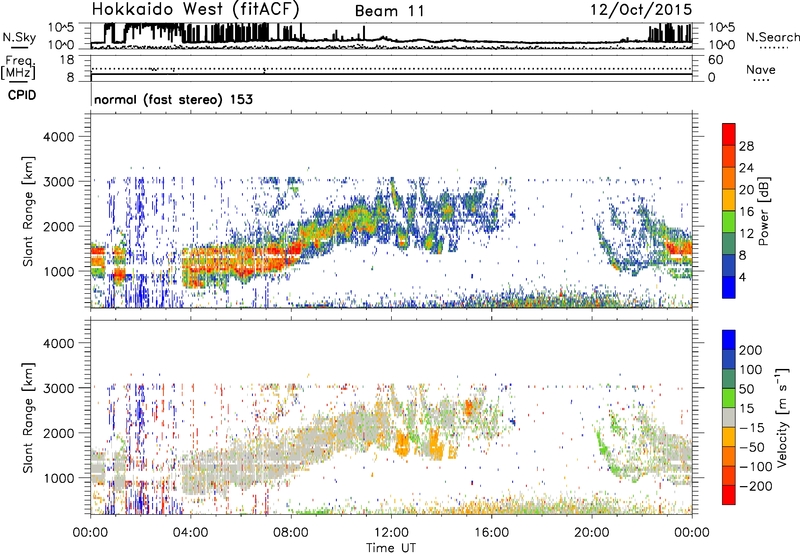Viewport: 800px width, 554px height.
Task: Click the '04:00' time axis label
Action: (x=191, y=533)
